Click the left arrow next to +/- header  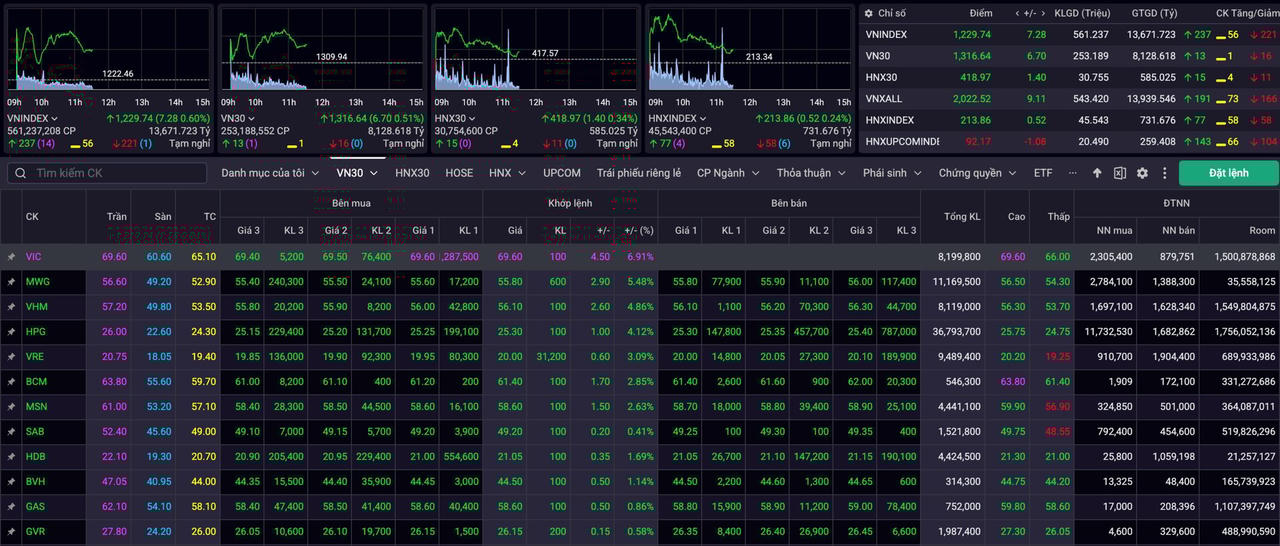1018,13
